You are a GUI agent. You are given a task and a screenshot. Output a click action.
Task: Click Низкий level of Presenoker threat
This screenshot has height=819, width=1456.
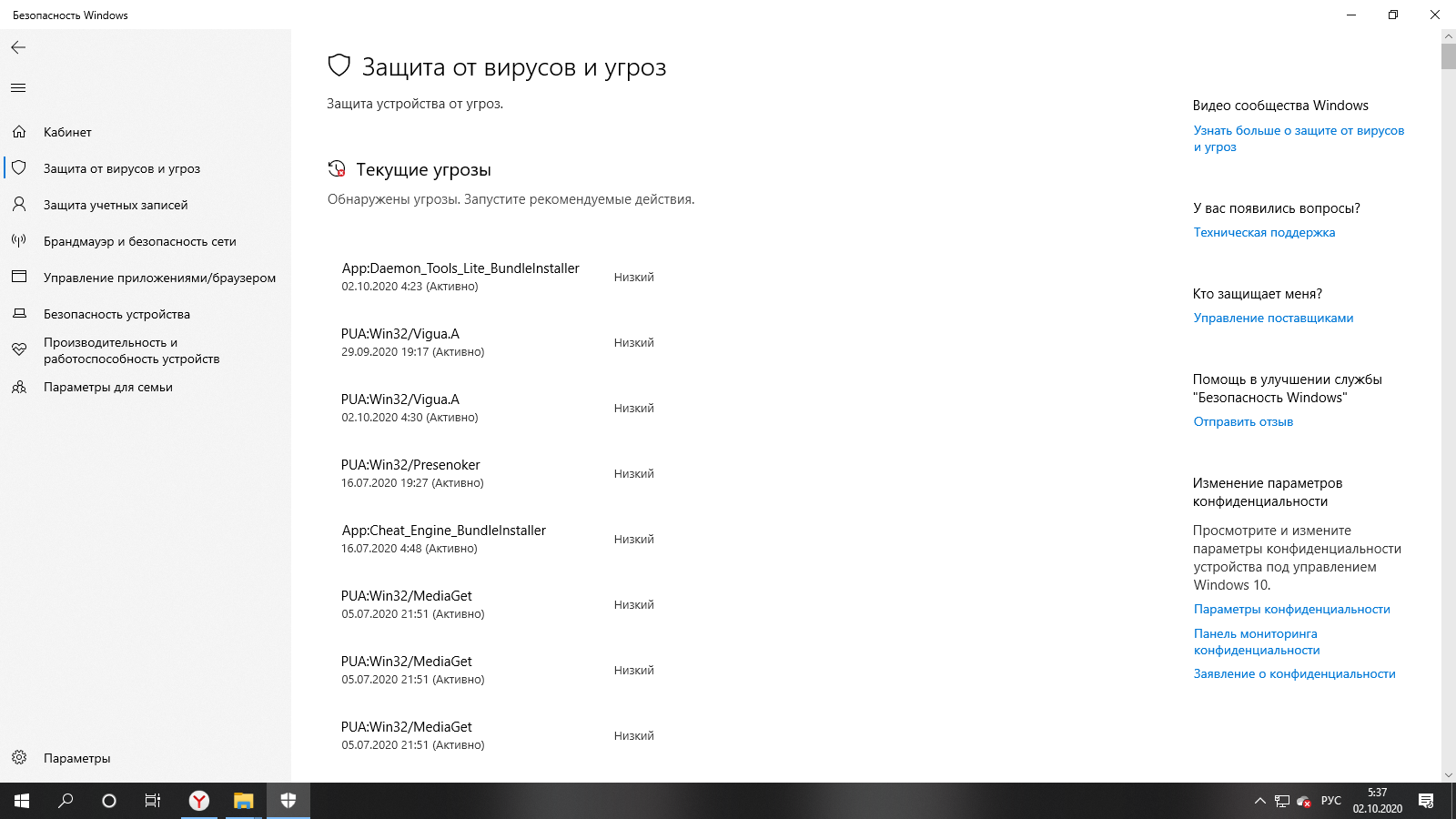pyautogui.click(x=633, y=473)
